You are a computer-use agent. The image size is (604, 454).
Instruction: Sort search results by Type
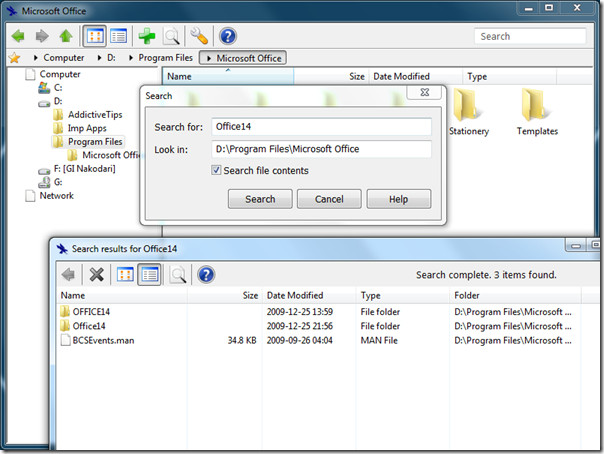tap(403, 296)
